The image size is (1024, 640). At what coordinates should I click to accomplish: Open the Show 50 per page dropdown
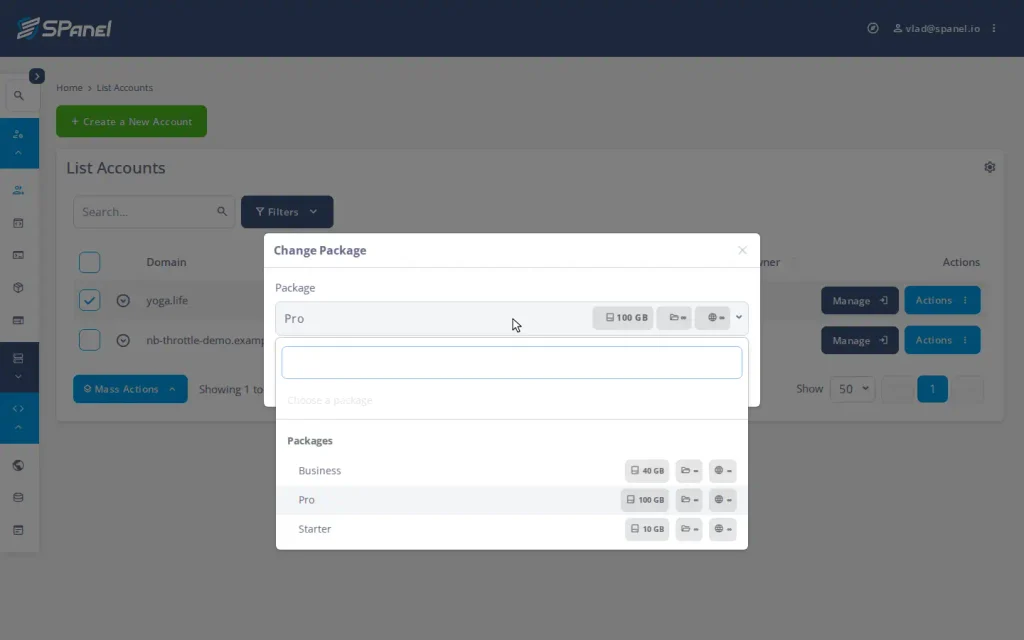pos(852,389)
